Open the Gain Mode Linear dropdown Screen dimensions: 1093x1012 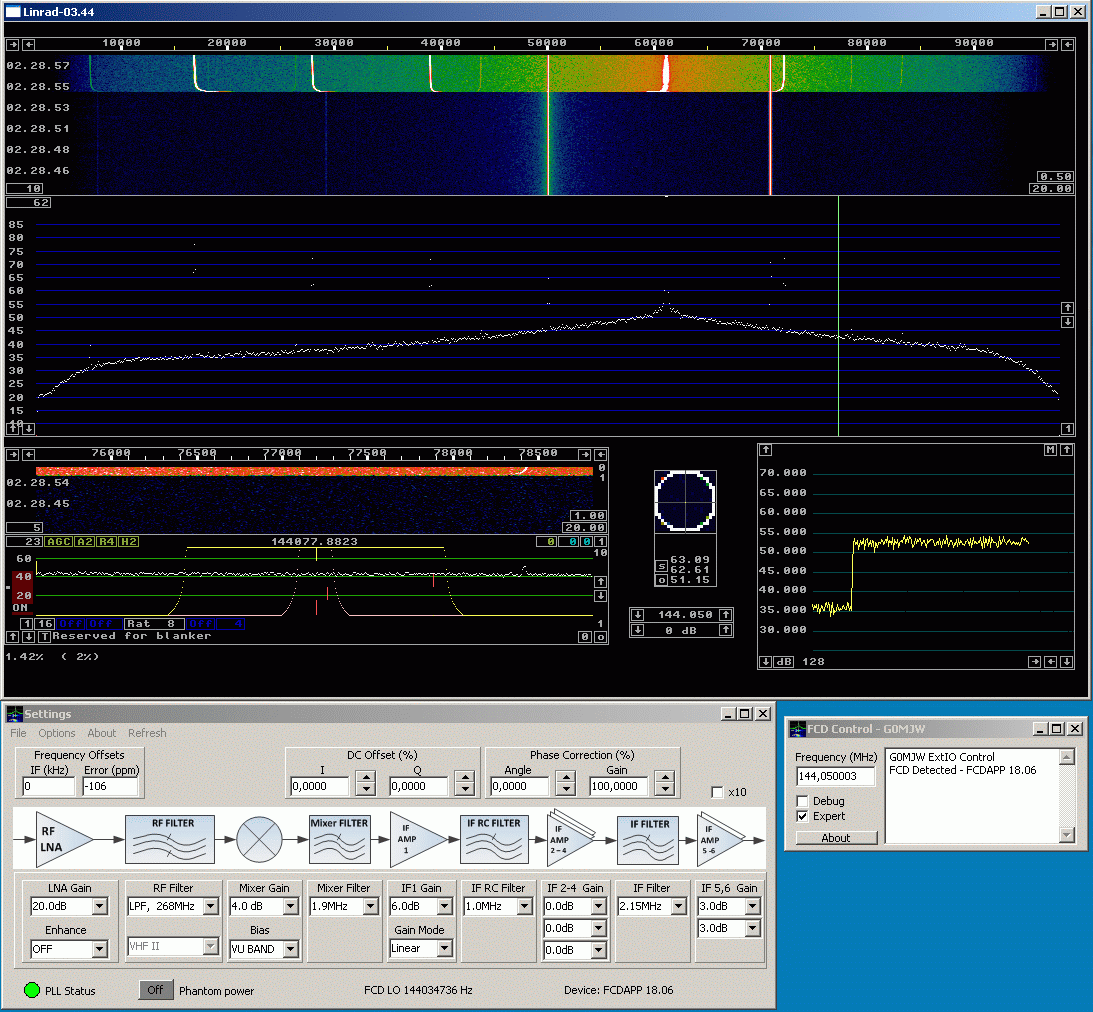(444, 948)
